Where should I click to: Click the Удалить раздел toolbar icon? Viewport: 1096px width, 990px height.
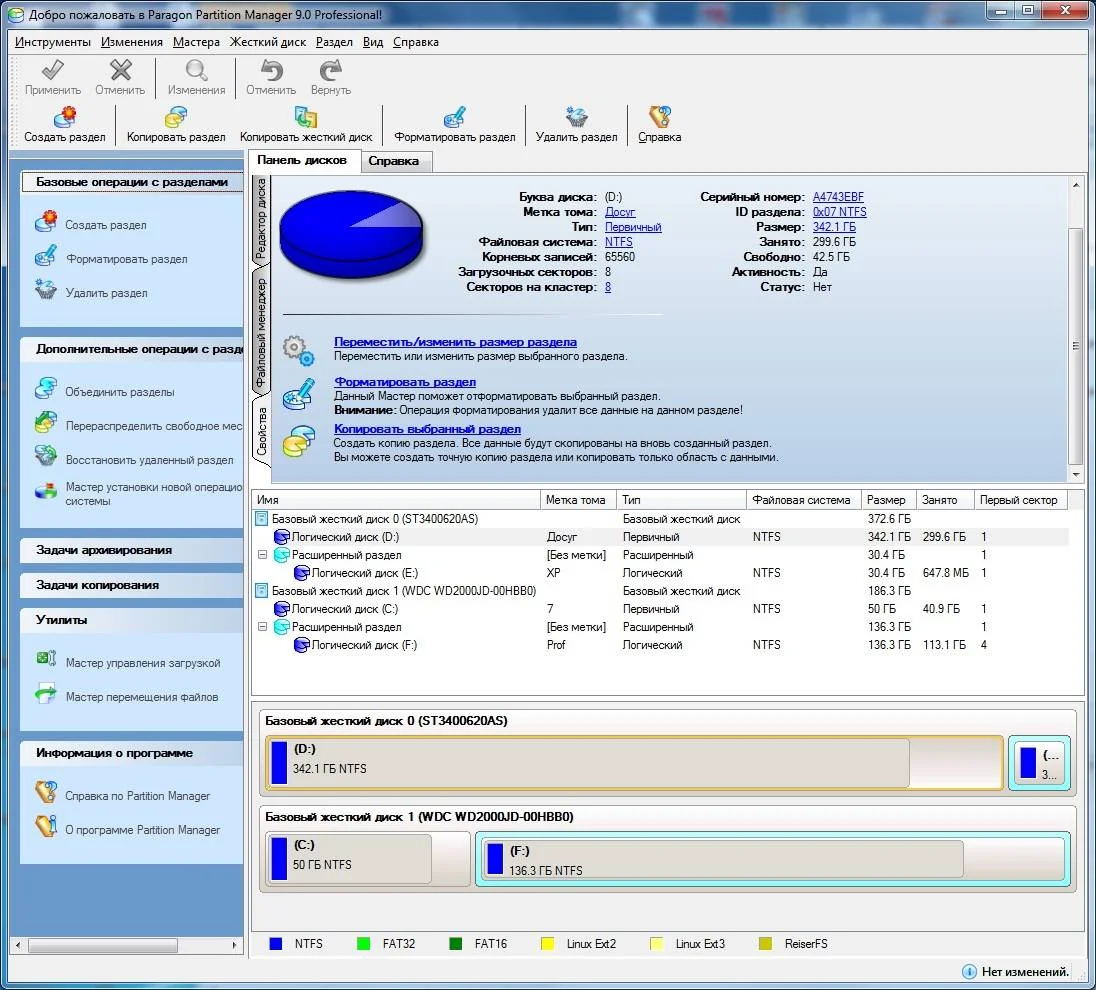click(x=576, y=118)
